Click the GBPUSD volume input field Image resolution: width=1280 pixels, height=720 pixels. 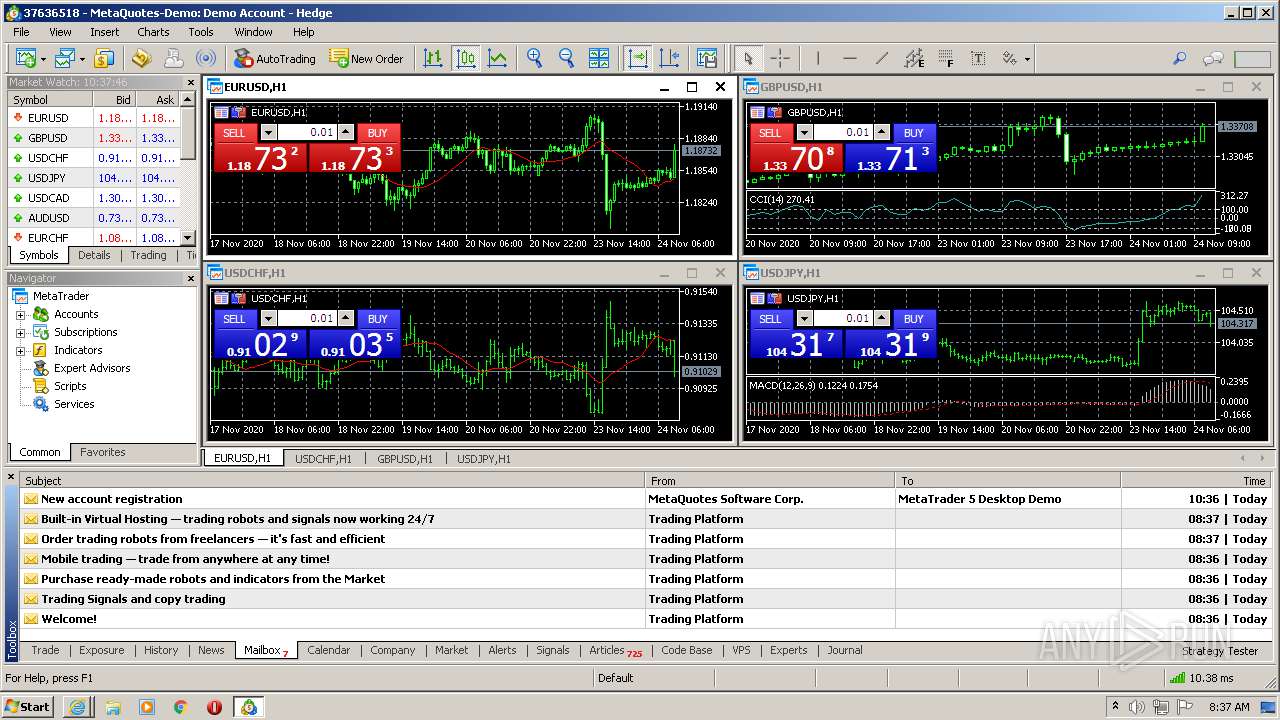842,133
